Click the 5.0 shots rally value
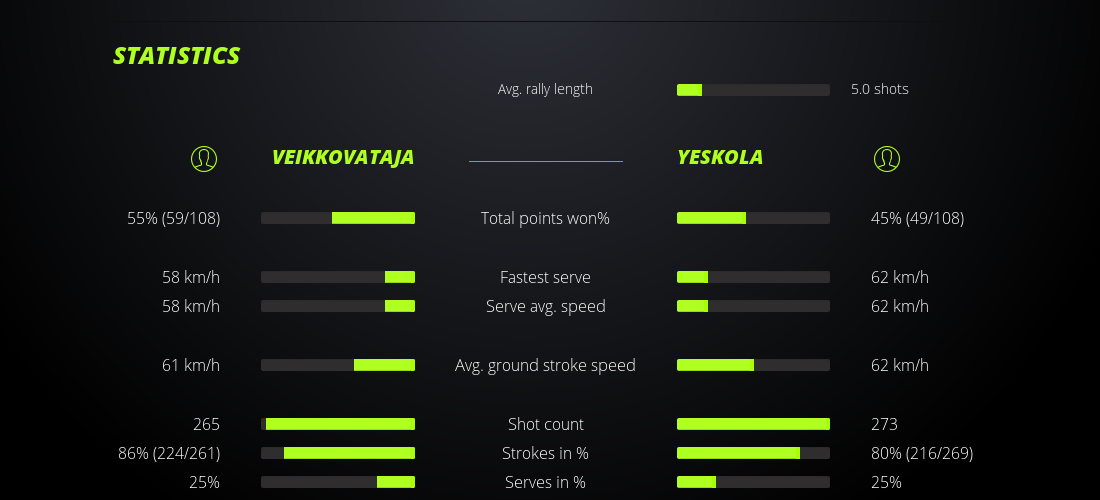 [x=879, y=89]
